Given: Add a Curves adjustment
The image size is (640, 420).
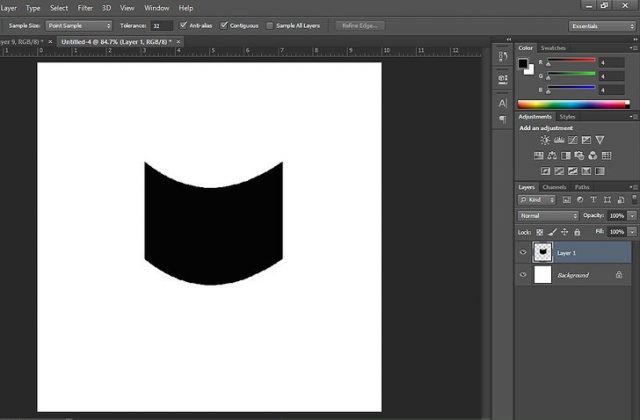Looking at the screenshot, I should point(573,140).
